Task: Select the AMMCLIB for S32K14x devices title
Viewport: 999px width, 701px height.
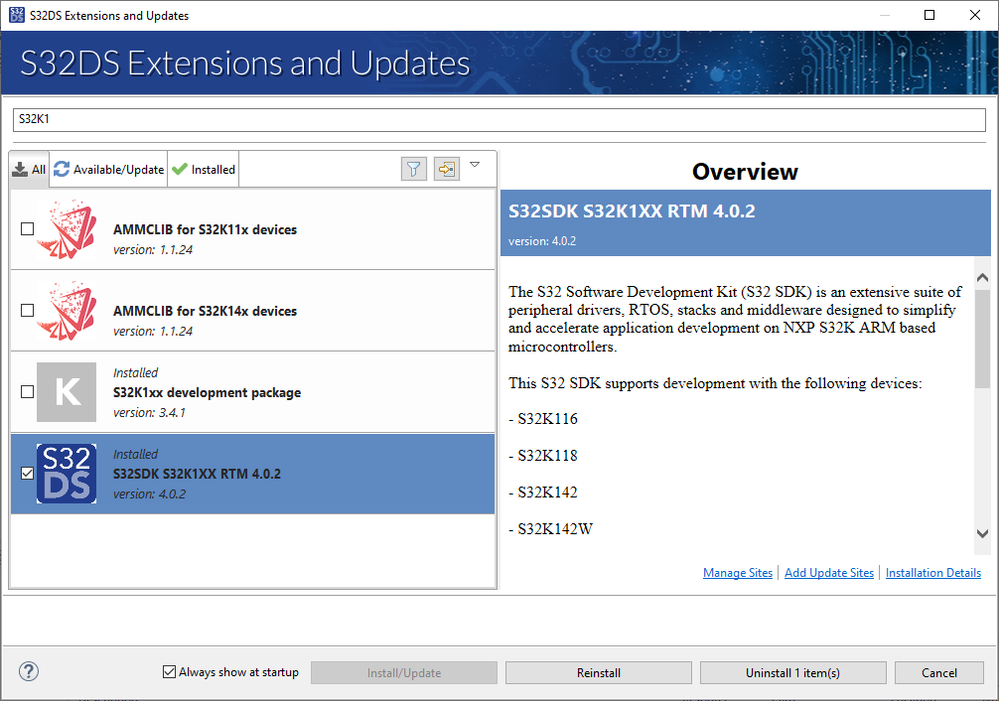Action: pyautogui.click(x=205, y=311)
